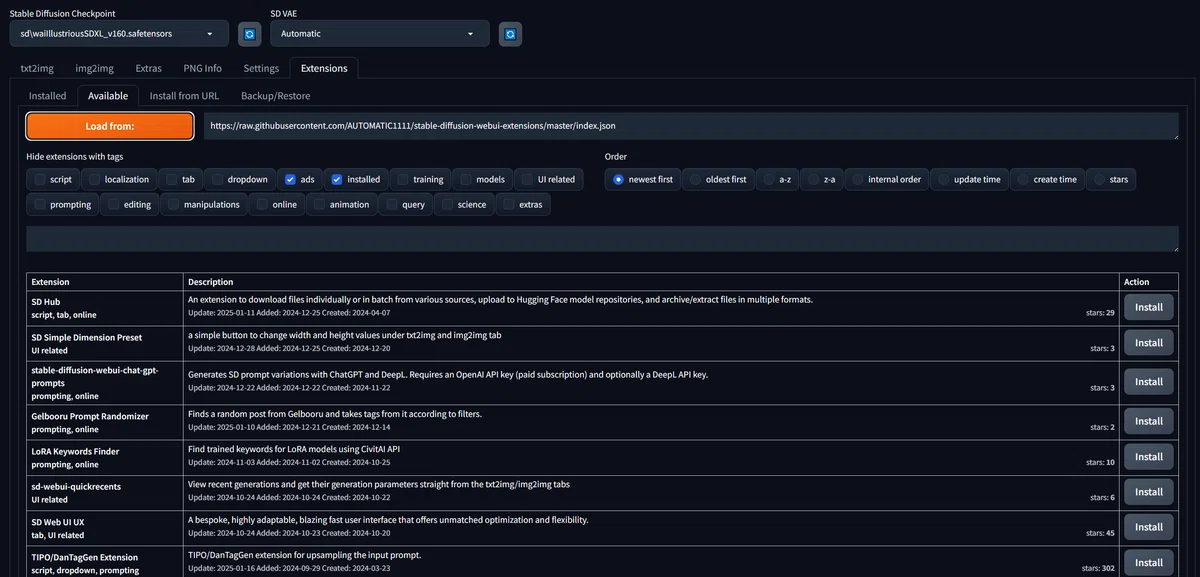Open the Stable Diffusion Checkpoint dropdown

pyautogui.click(x=120, y=33)
